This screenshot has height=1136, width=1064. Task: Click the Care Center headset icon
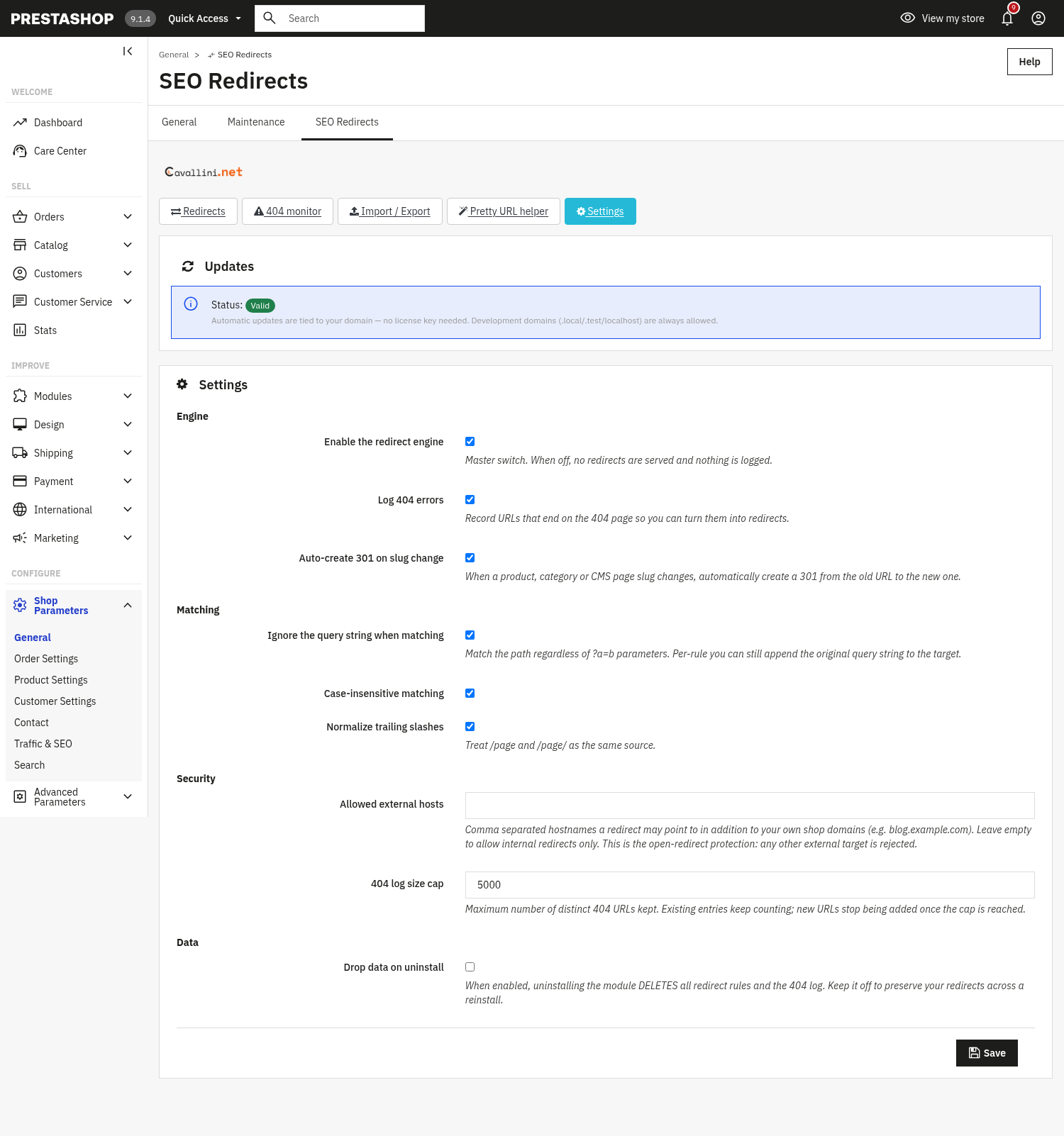[20, 151]
